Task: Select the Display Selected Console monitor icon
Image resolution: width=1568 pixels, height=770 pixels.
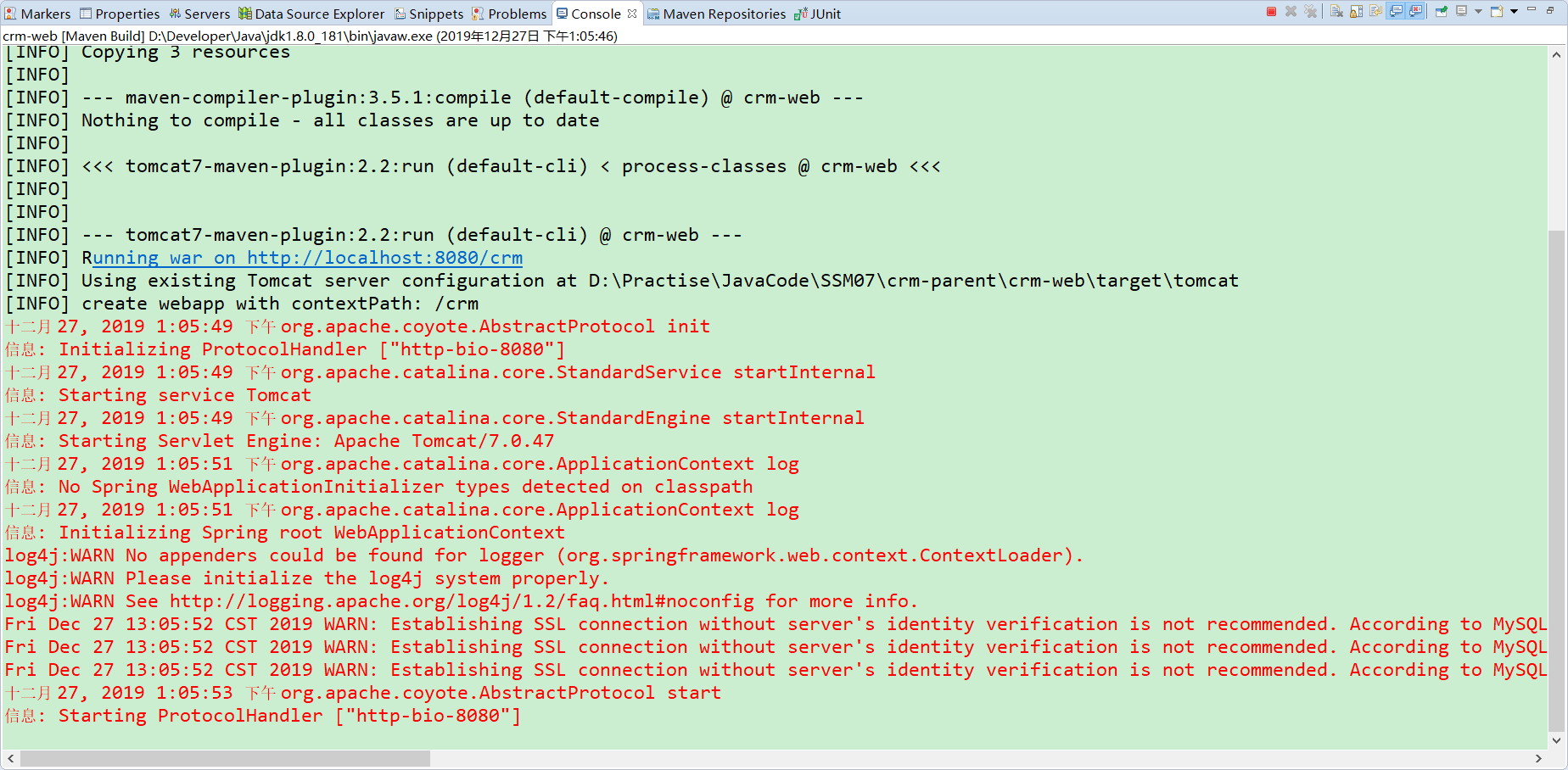Action: (x=1461, y=11)
